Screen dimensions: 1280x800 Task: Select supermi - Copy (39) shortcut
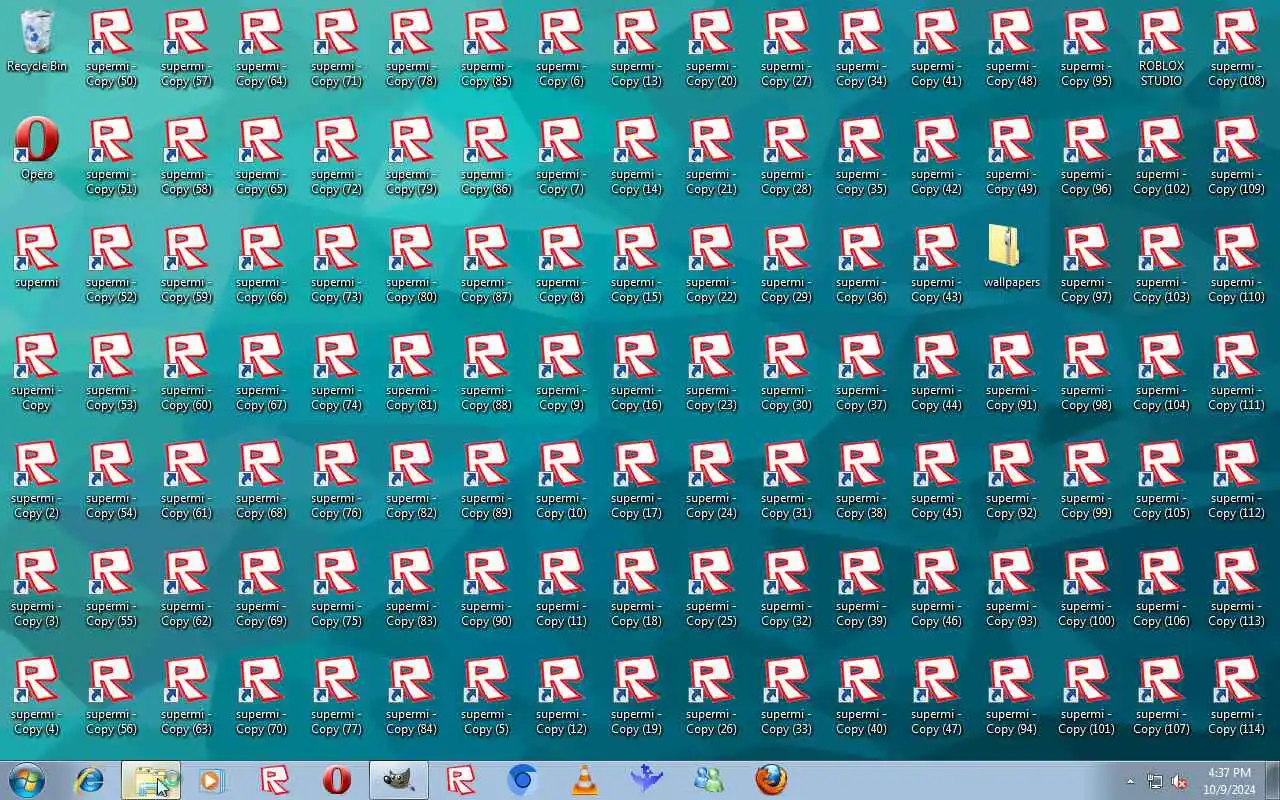click(862, 588)
